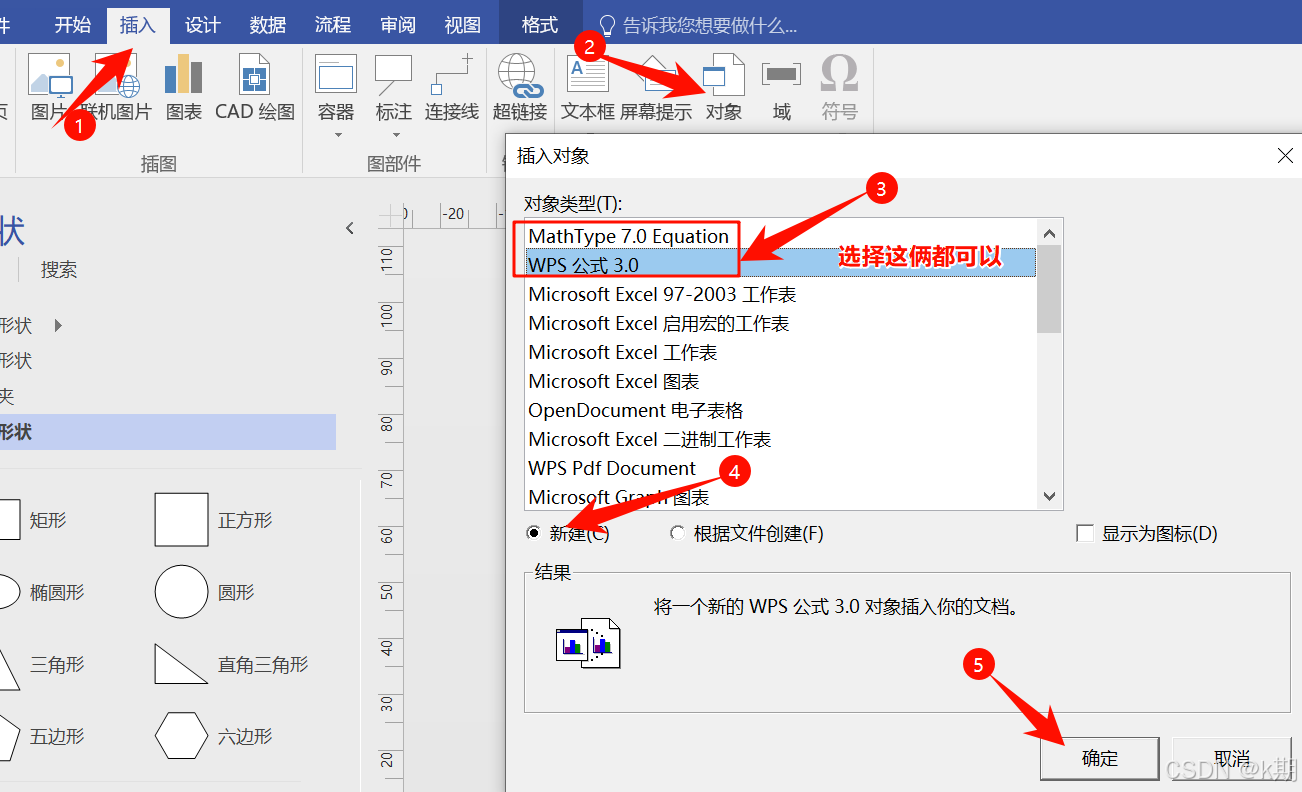Click the 取消 (Cancel) button
This screenshot has width=1302, height=792.
point(1231,759)
